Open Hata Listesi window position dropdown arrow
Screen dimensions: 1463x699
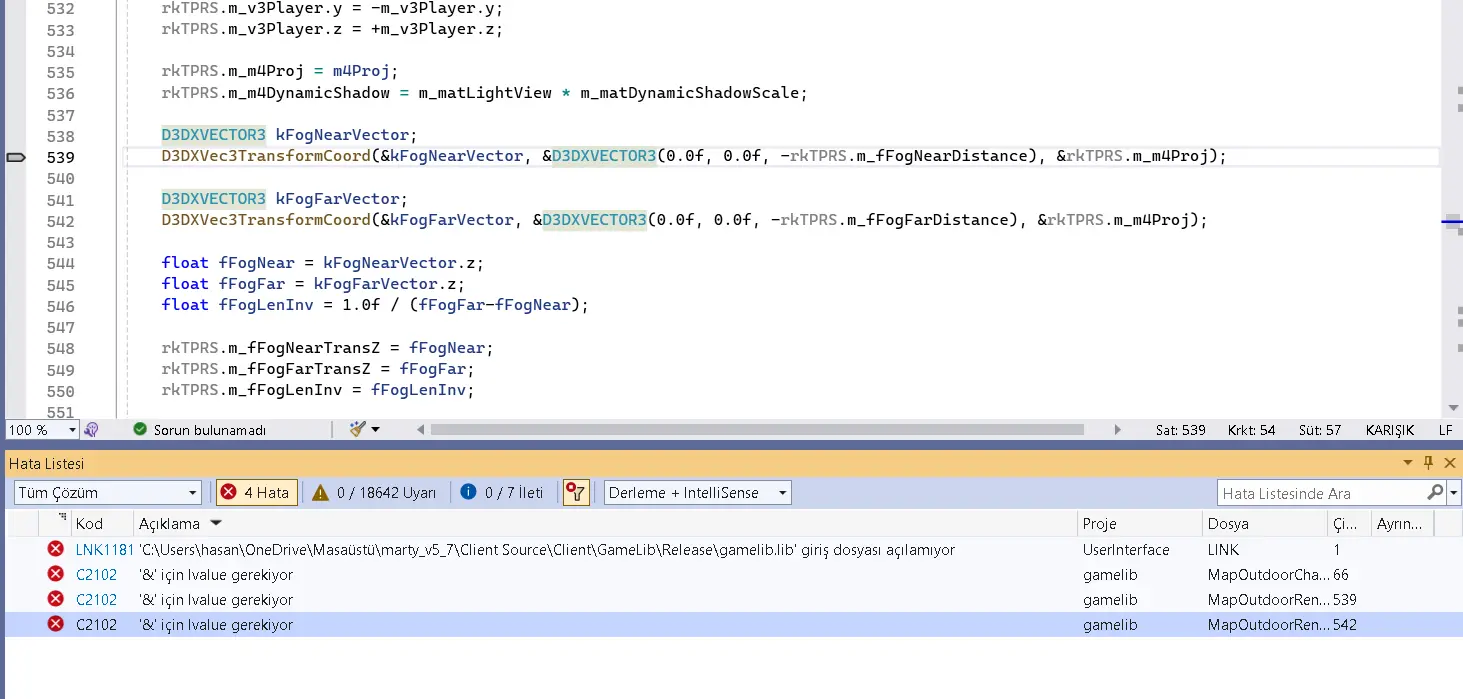[x=1409, y=463]
